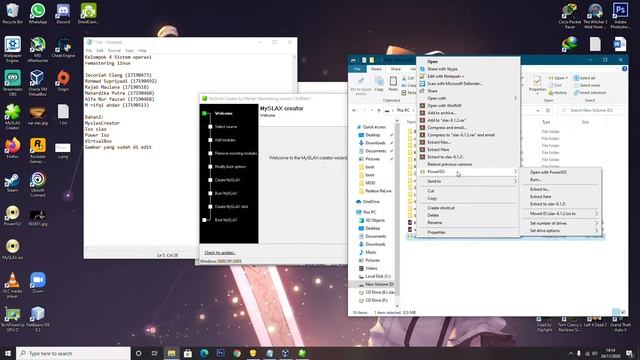
Task: Click Check for updates link in MySLAX creator
Action: click(x=220, y=253)
